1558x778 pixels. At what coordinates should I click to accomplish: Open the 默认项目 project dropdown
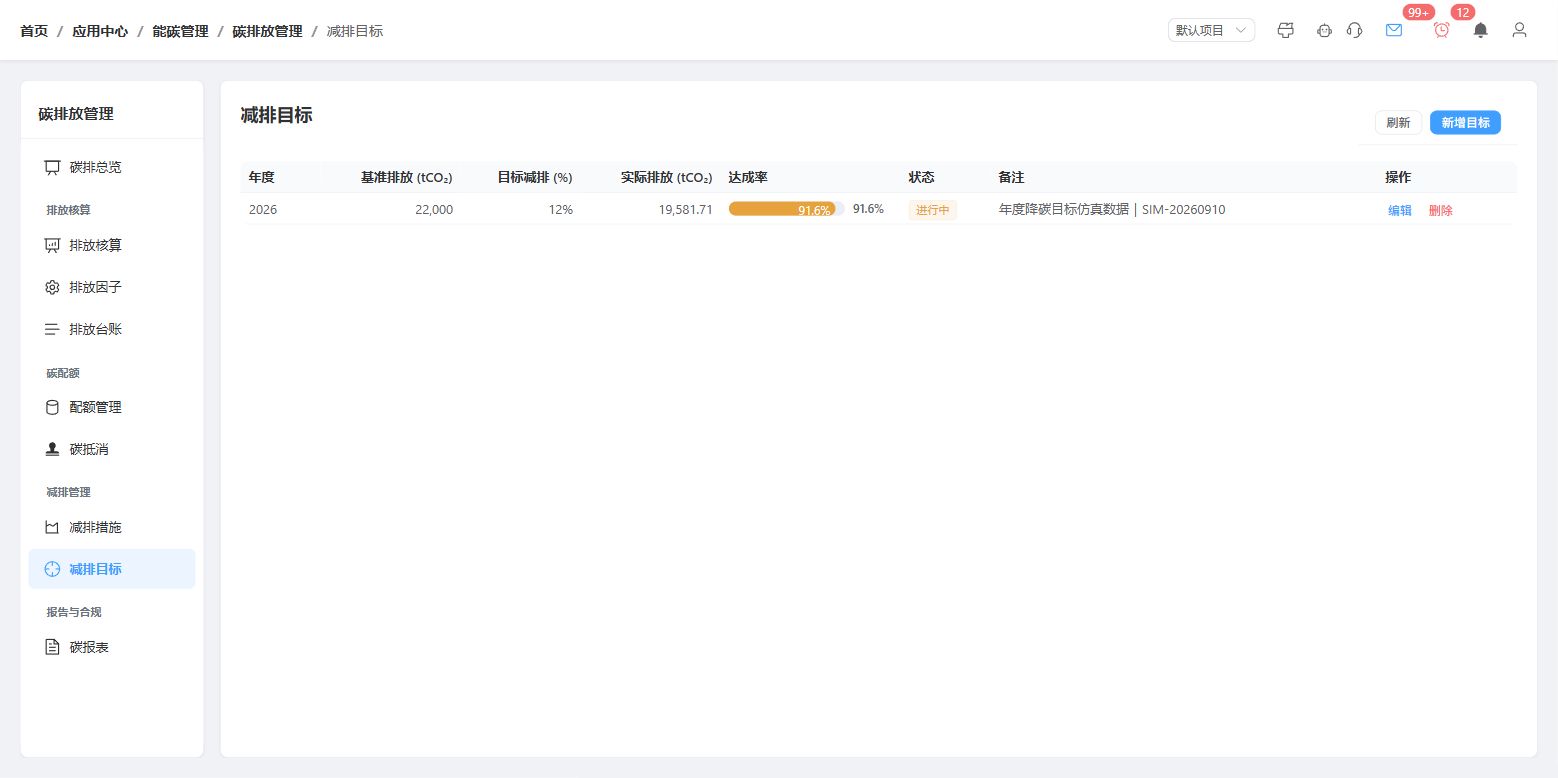click(1211, 30)
